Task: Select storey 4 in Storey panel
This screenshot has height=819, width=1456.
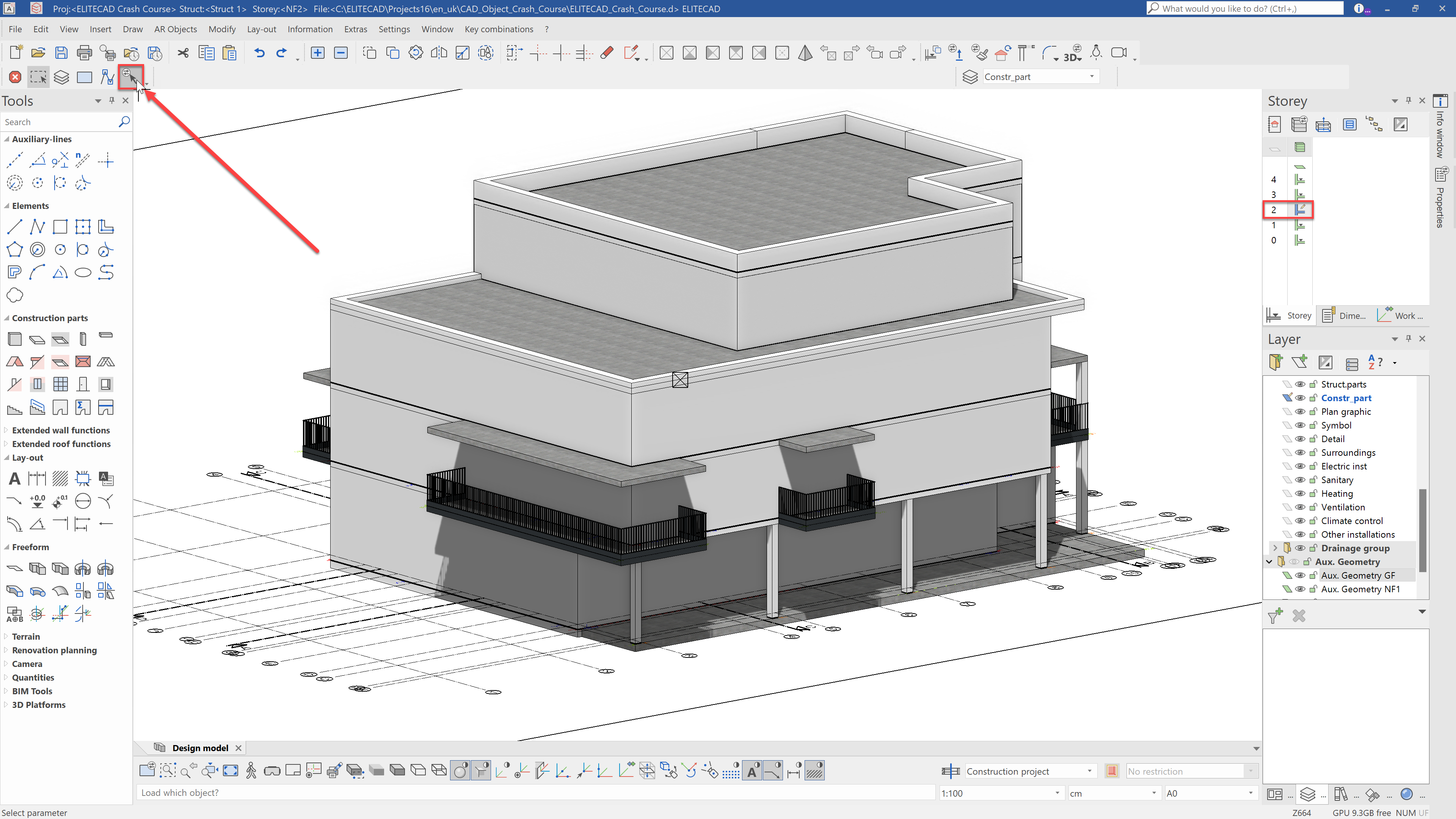Action: point(1274,179)
